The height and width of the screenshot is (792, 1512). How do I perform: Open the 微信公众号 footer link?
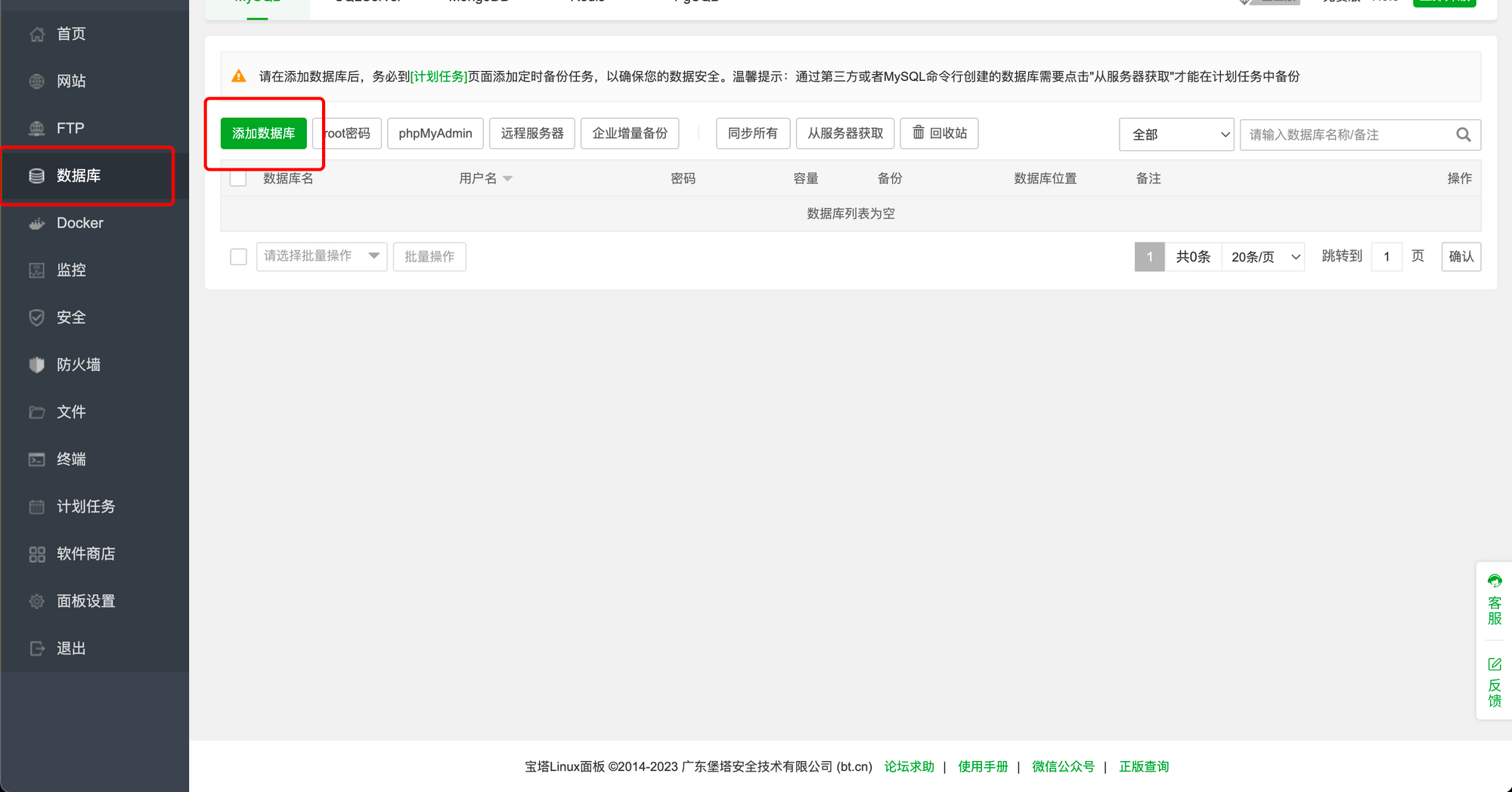1063,766
